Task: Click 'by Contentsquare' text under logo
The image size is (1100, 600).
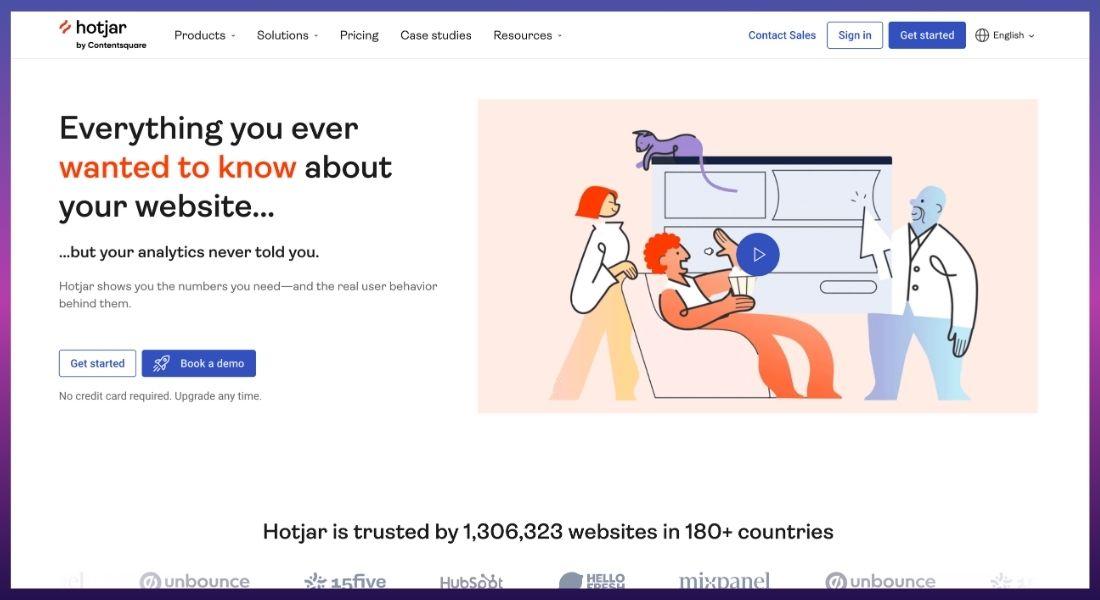Action: pyautogui.click(x=111, y=46)
